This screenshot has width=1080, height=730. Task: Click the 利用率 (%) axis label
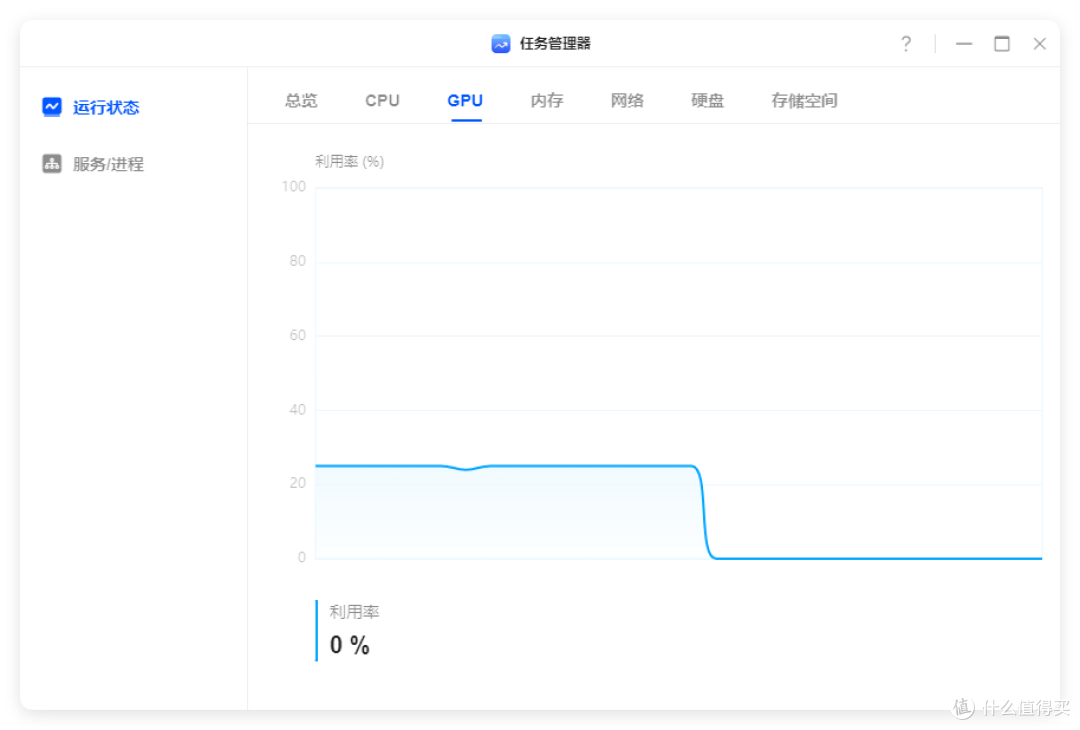tap(349, 162)
